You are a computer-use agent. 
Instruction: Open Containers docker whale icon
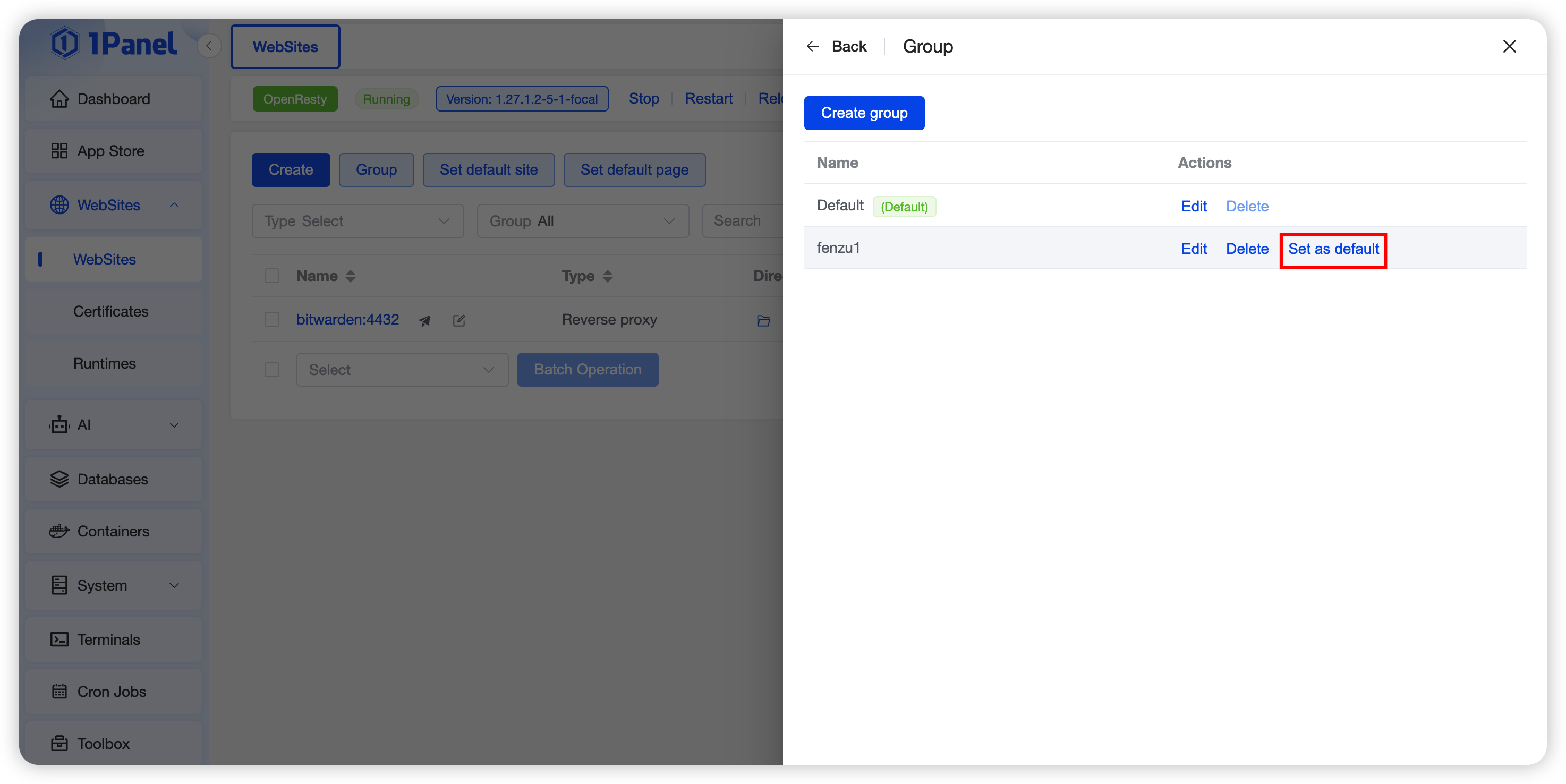pyautogui.click(x=59, y=531)
